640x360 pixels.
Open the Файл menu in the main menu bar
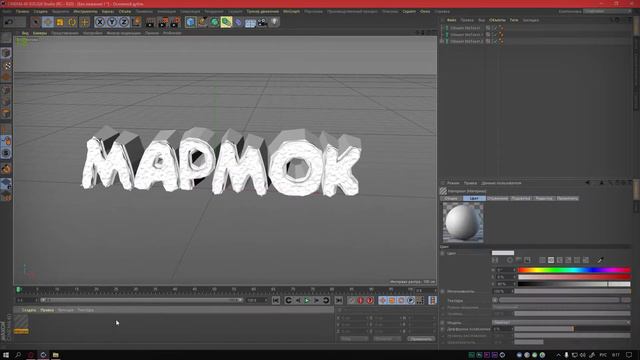tap(7, 11)
